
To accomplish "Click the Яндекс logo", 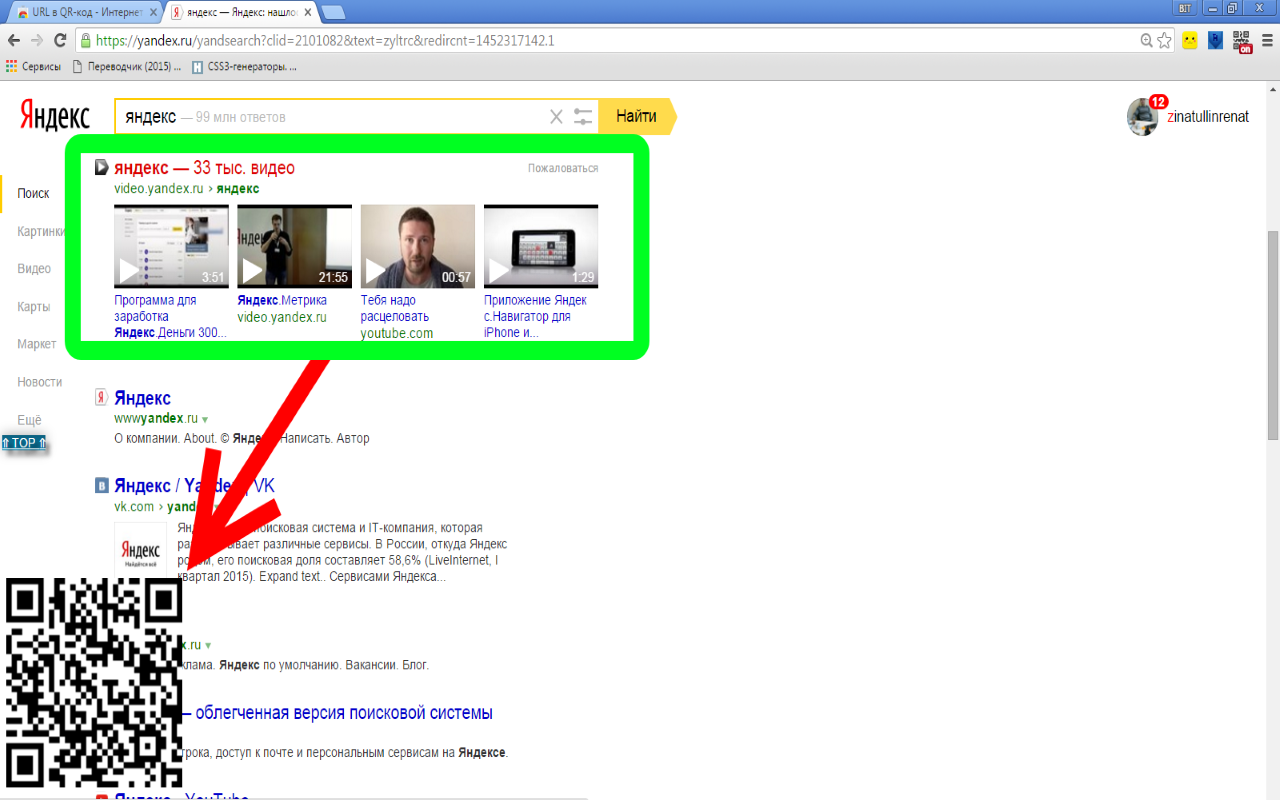I will (x=55, y=116).
